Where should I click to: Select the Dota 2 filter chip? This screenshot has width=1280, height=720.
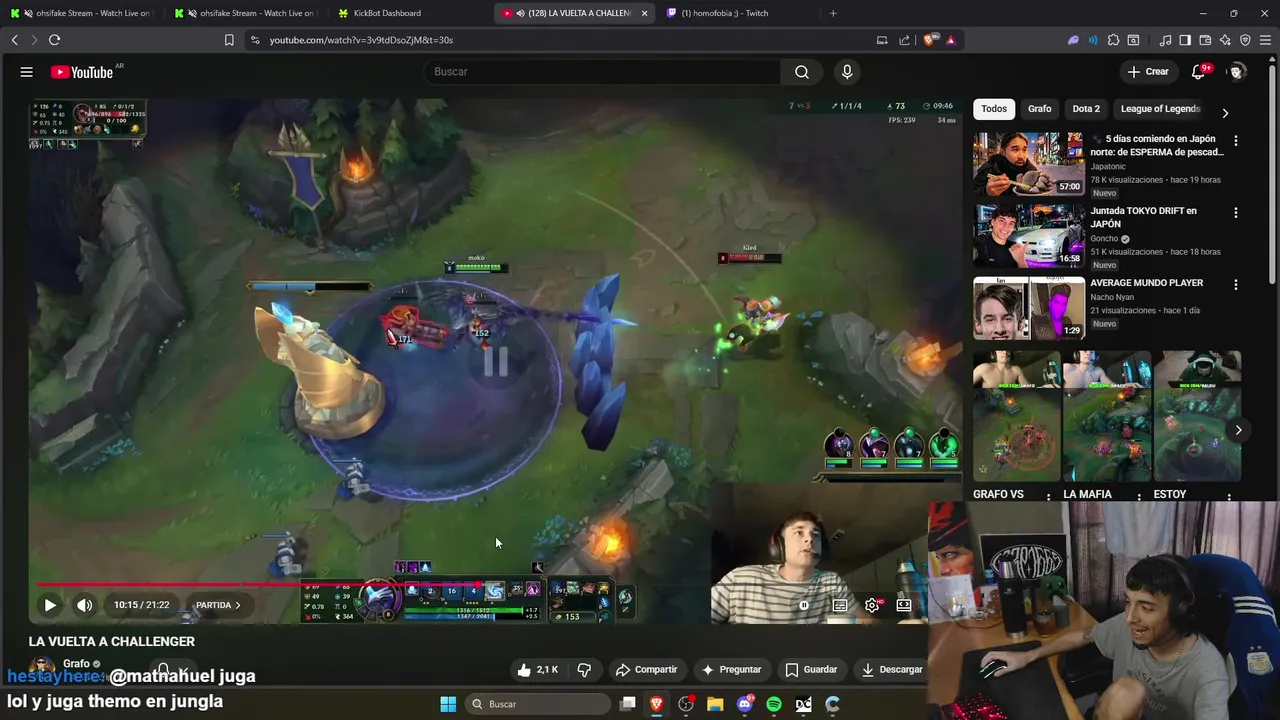tap(1086, 109)
